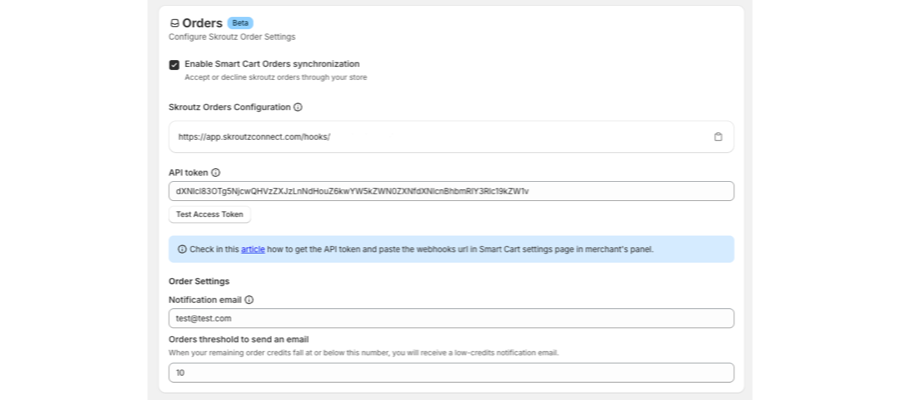Click the Test Access Token button
This screenshot has height=400, width=900.
(x=210, y=215)
